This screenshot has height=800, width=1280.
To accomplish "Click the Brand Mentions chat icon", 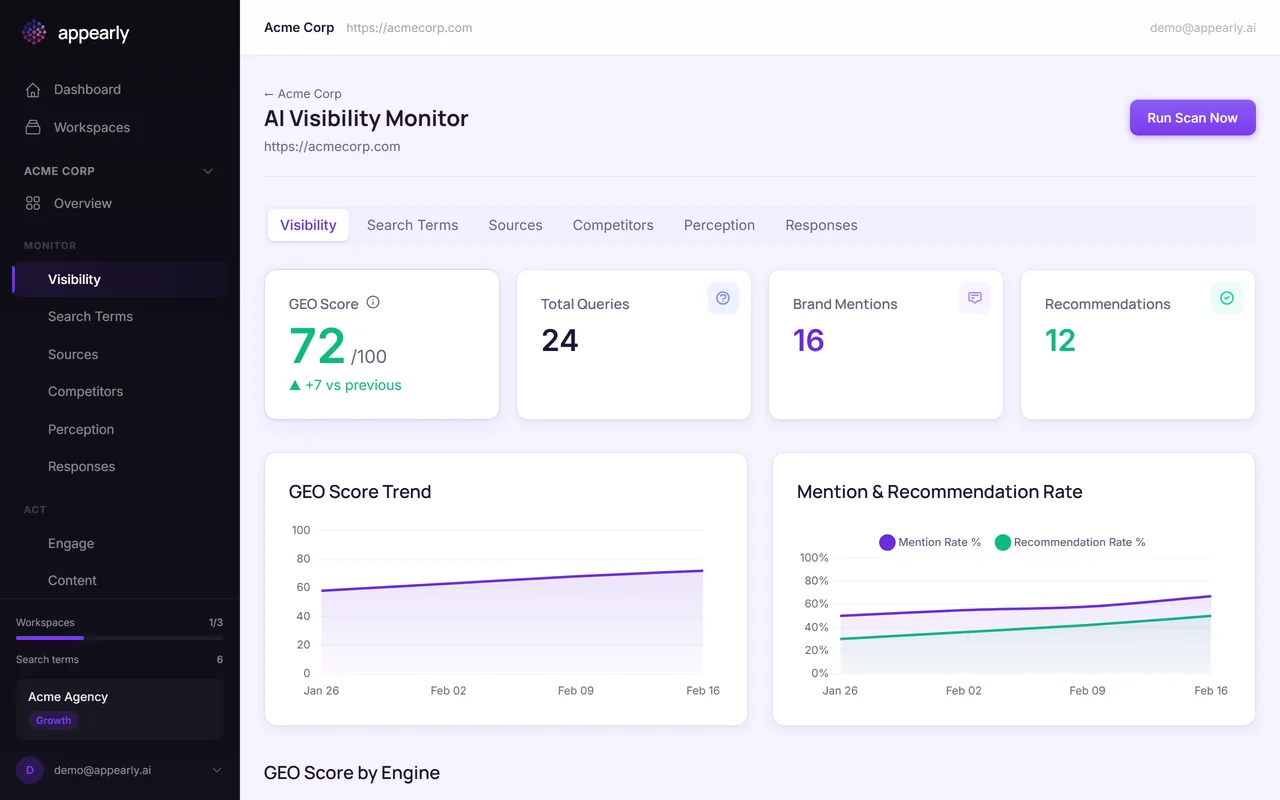I will click(x=975, y=298).
